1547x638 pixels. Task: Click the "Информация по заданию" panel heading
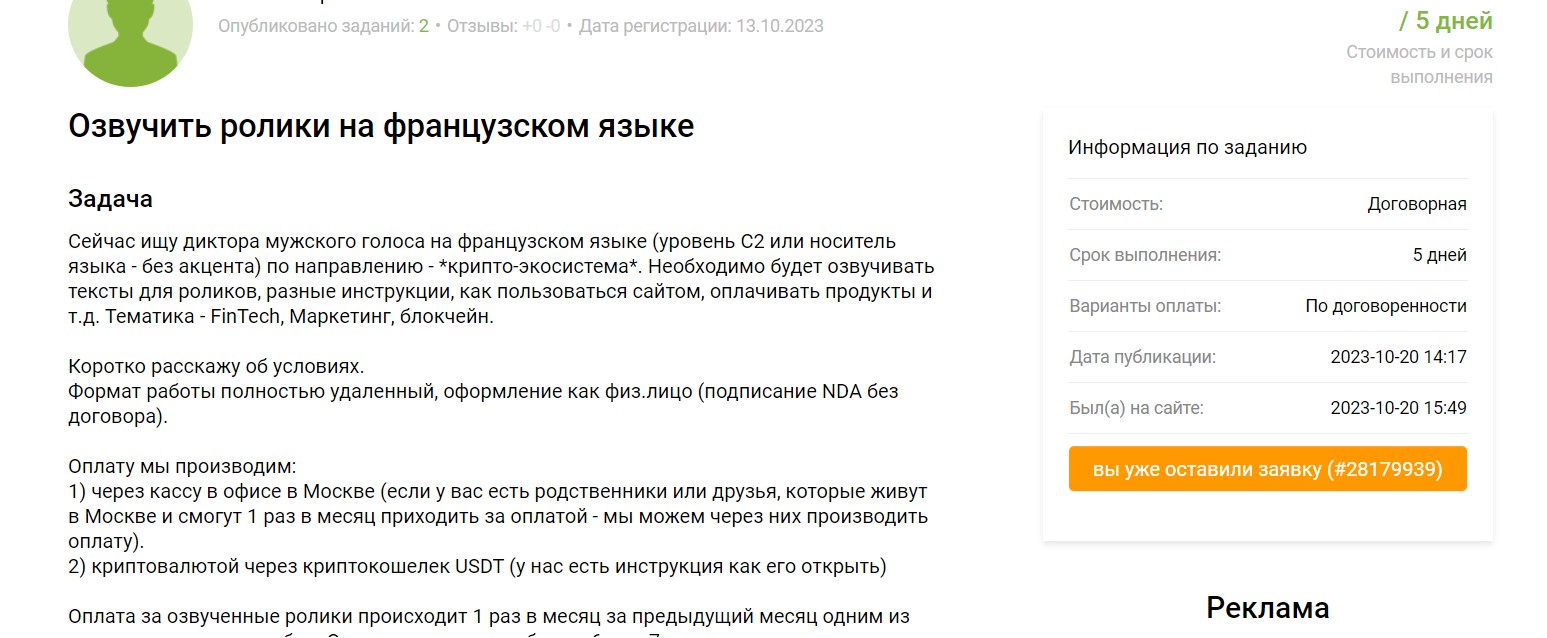1187,148
